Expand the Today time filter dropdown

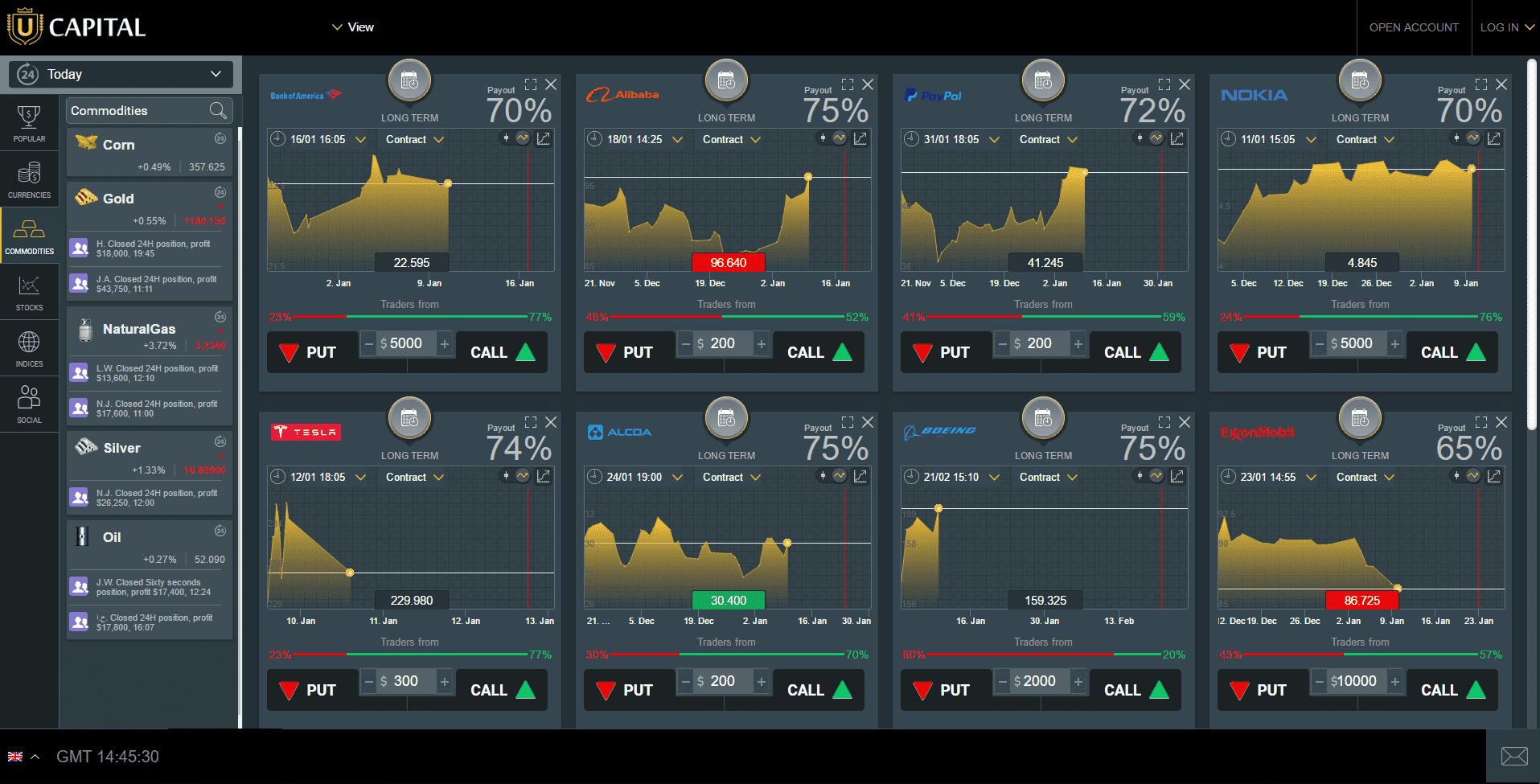point(121,74)
